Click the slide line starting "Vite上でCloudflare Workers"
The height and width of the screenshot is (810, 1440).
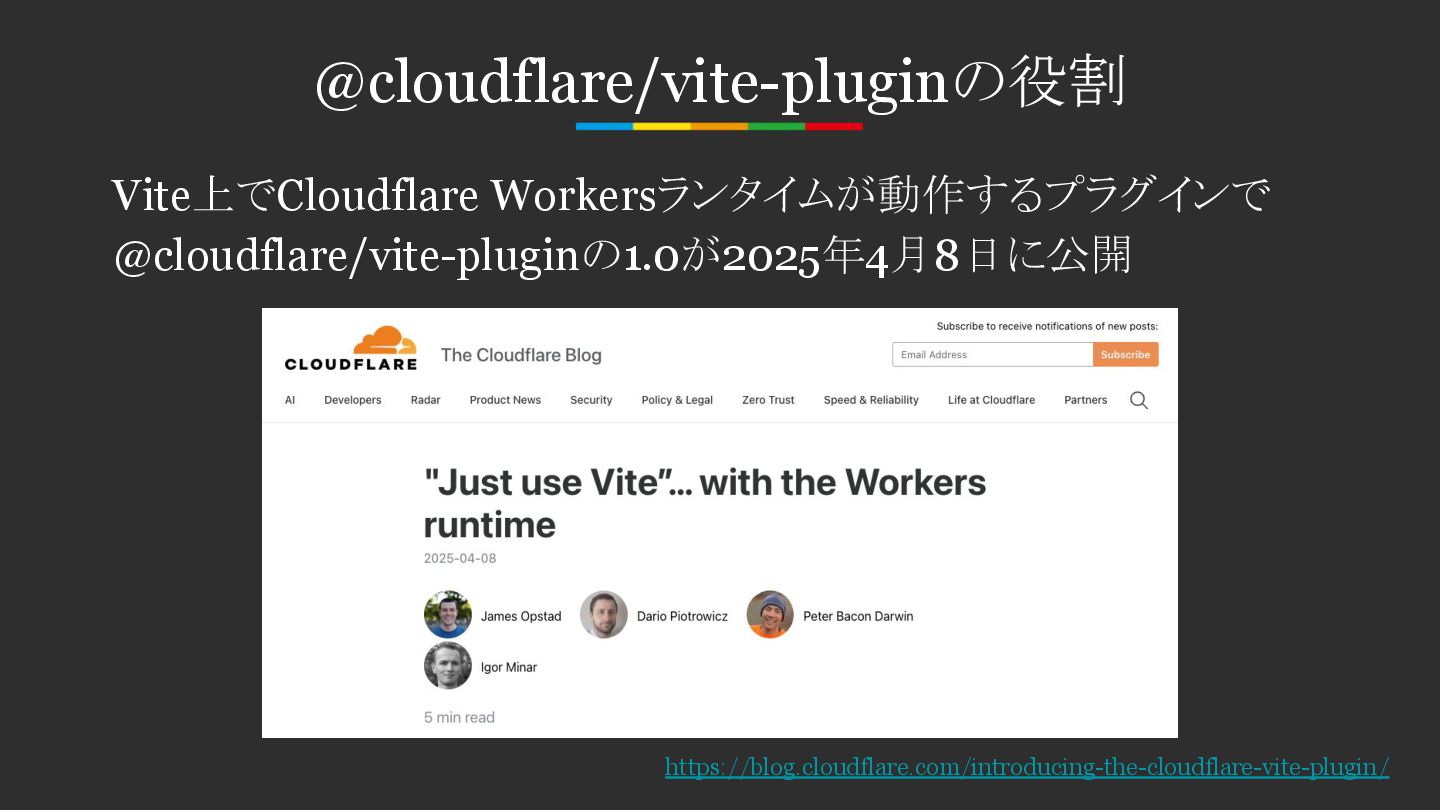pyautogui.click(x=690, y=195)
